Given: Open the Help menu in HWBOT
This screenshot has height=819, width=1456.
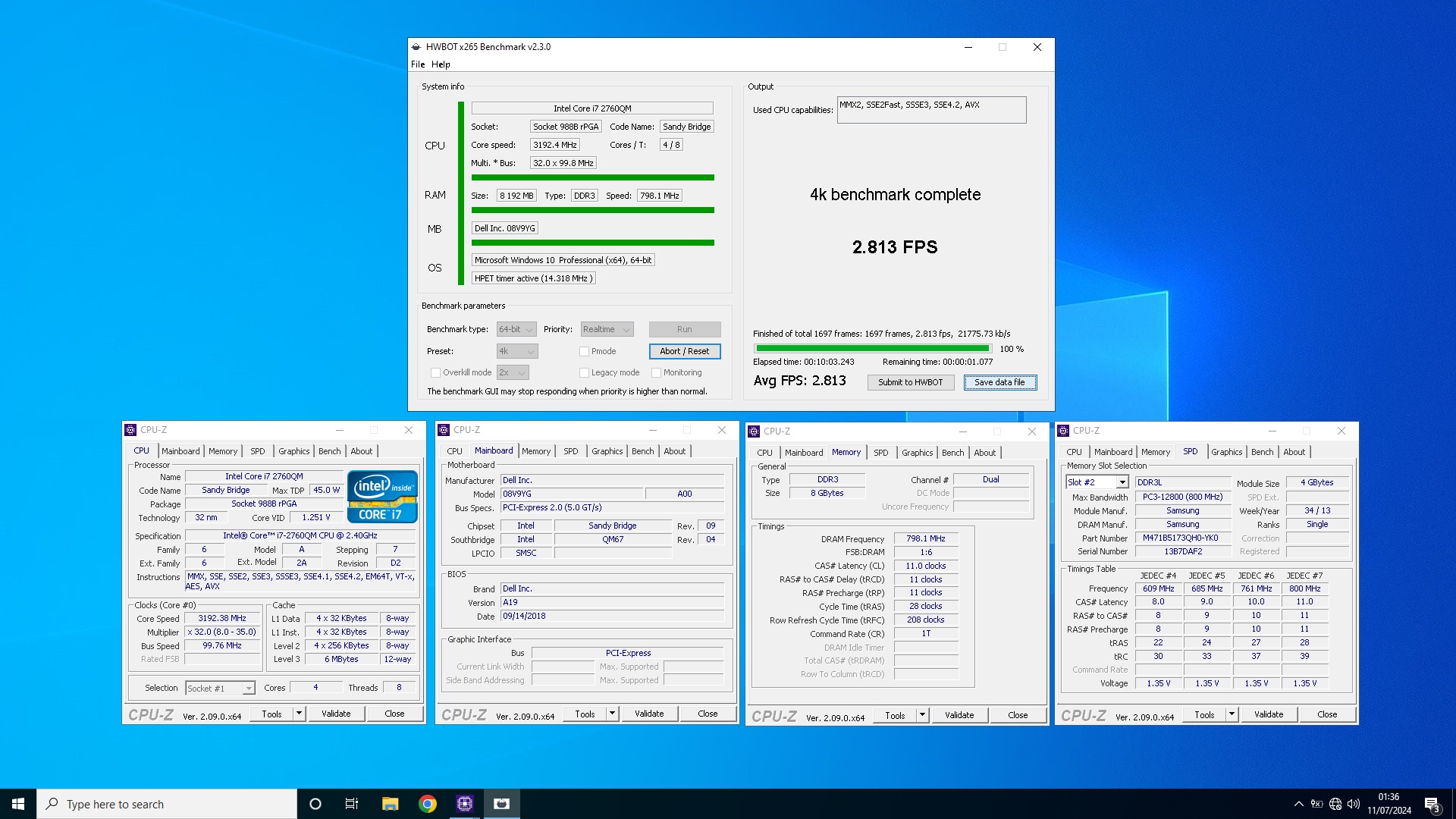Looking at the screenshot, I should [x=441, y=64].
